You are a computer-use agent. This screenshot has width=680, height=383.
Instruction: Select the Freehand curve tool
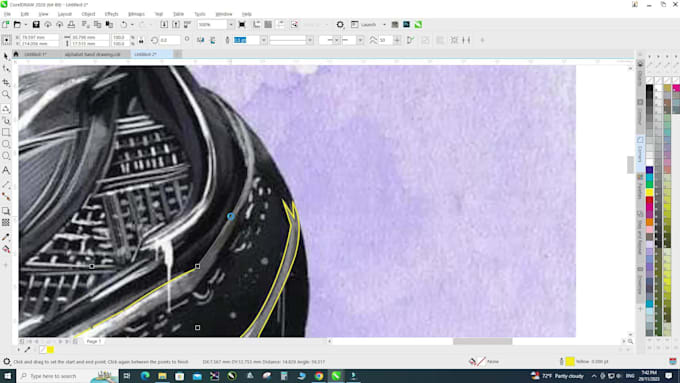click(x=6, y=108)
